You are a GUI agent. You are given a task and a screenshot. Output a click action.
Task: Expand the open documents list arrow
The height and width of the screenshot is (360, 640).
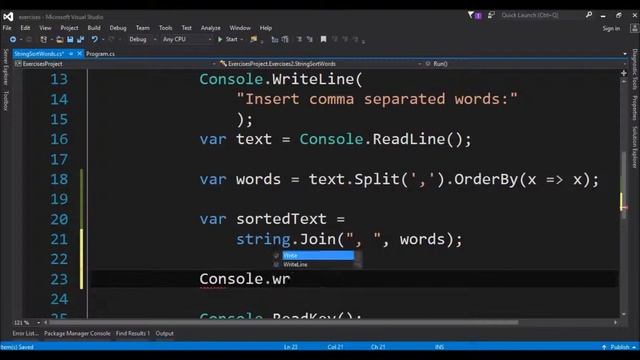[625, 54]
